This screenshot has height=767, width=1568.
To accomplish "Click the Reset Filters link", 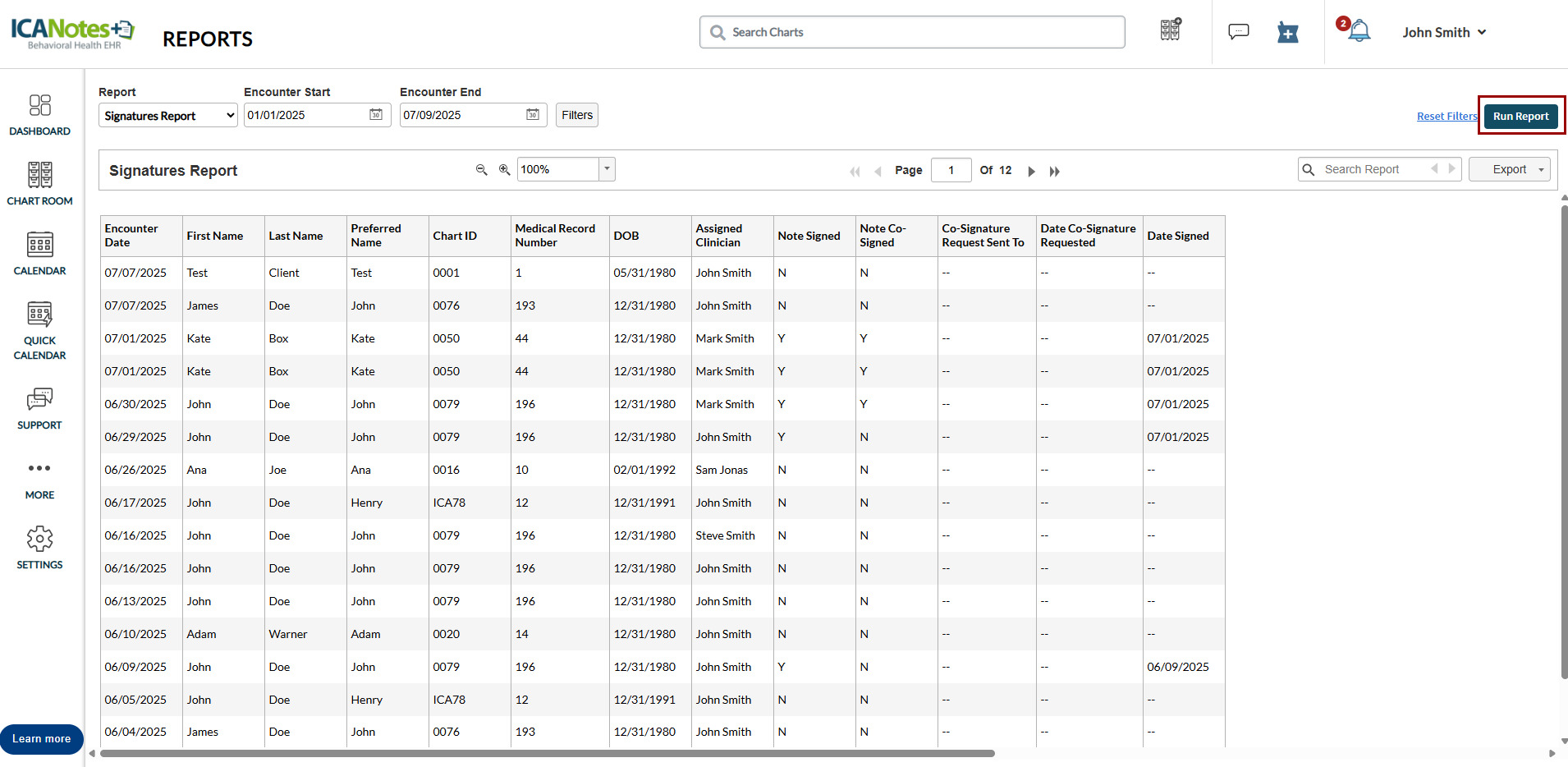I will tap(1447, 117).
